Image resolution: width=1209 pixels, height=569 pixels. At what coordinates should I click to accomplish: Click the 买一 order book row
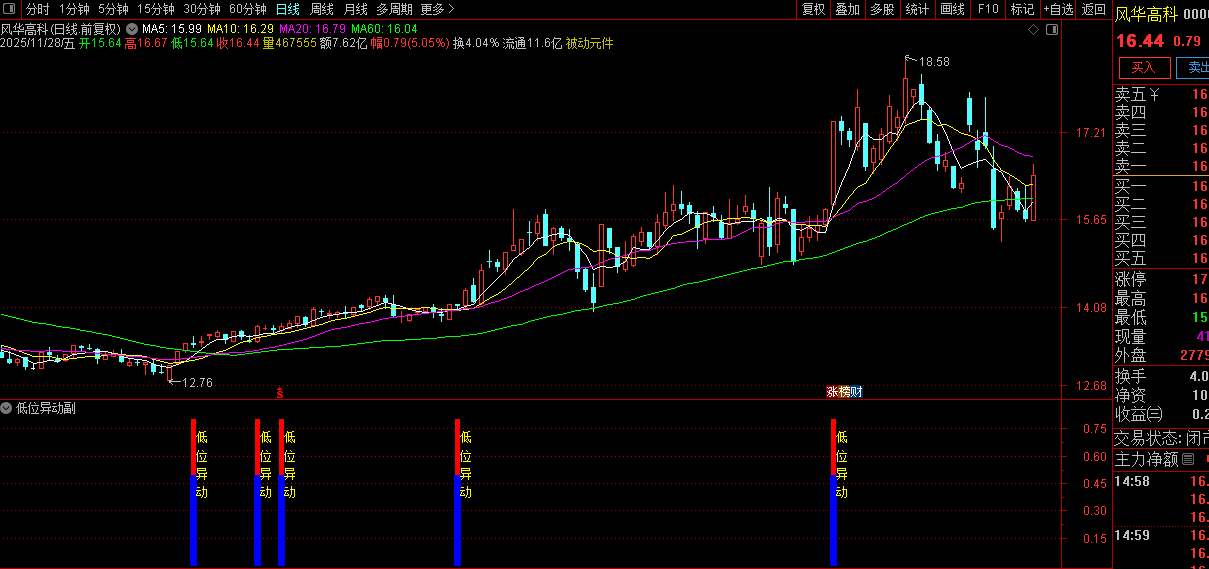(x=1161, y=185)
